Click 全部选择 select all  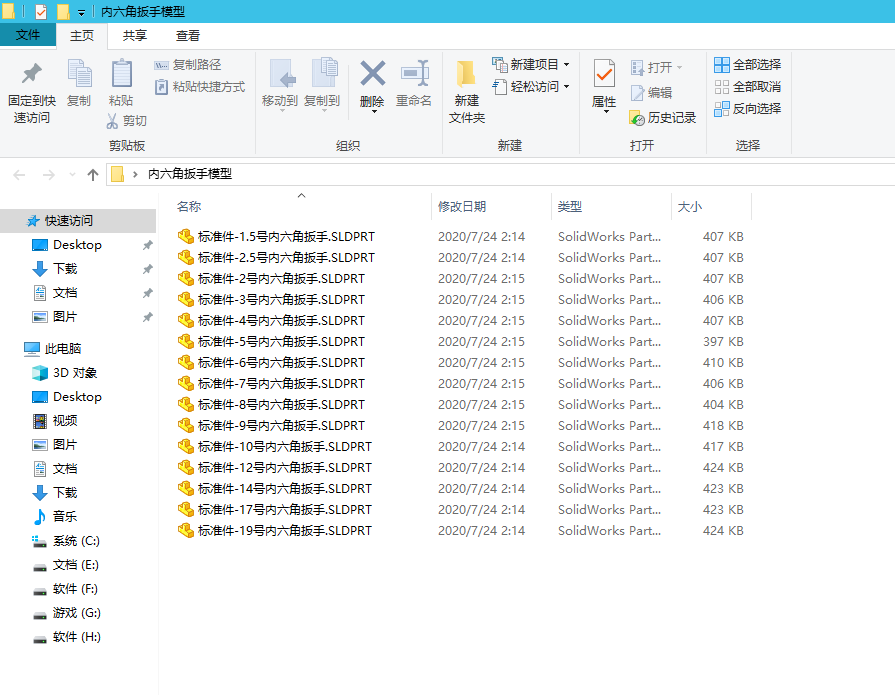(x=747, y=64)
